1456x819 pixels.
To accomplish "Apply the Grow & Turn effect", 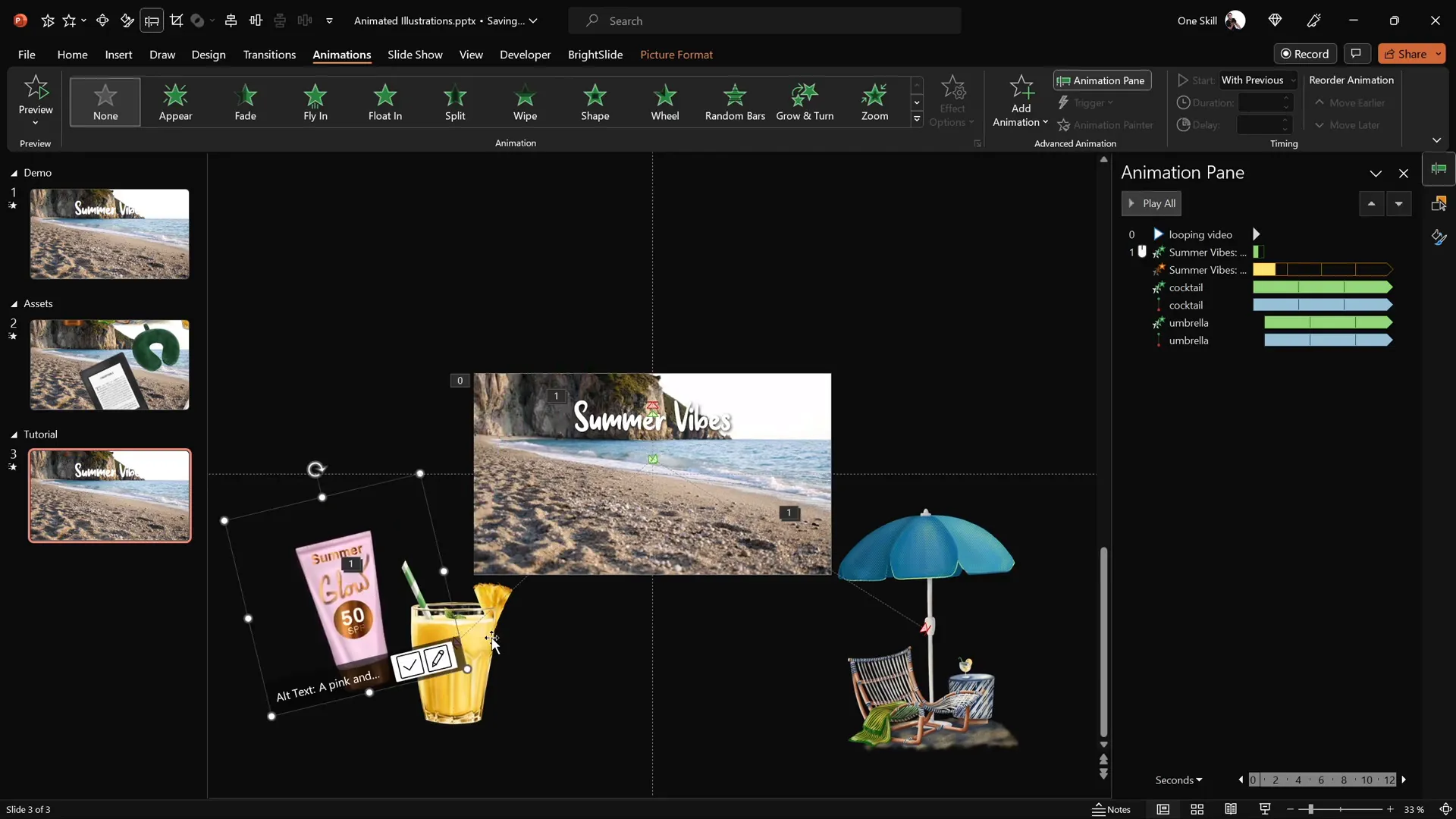I will (x=805, y=102).
